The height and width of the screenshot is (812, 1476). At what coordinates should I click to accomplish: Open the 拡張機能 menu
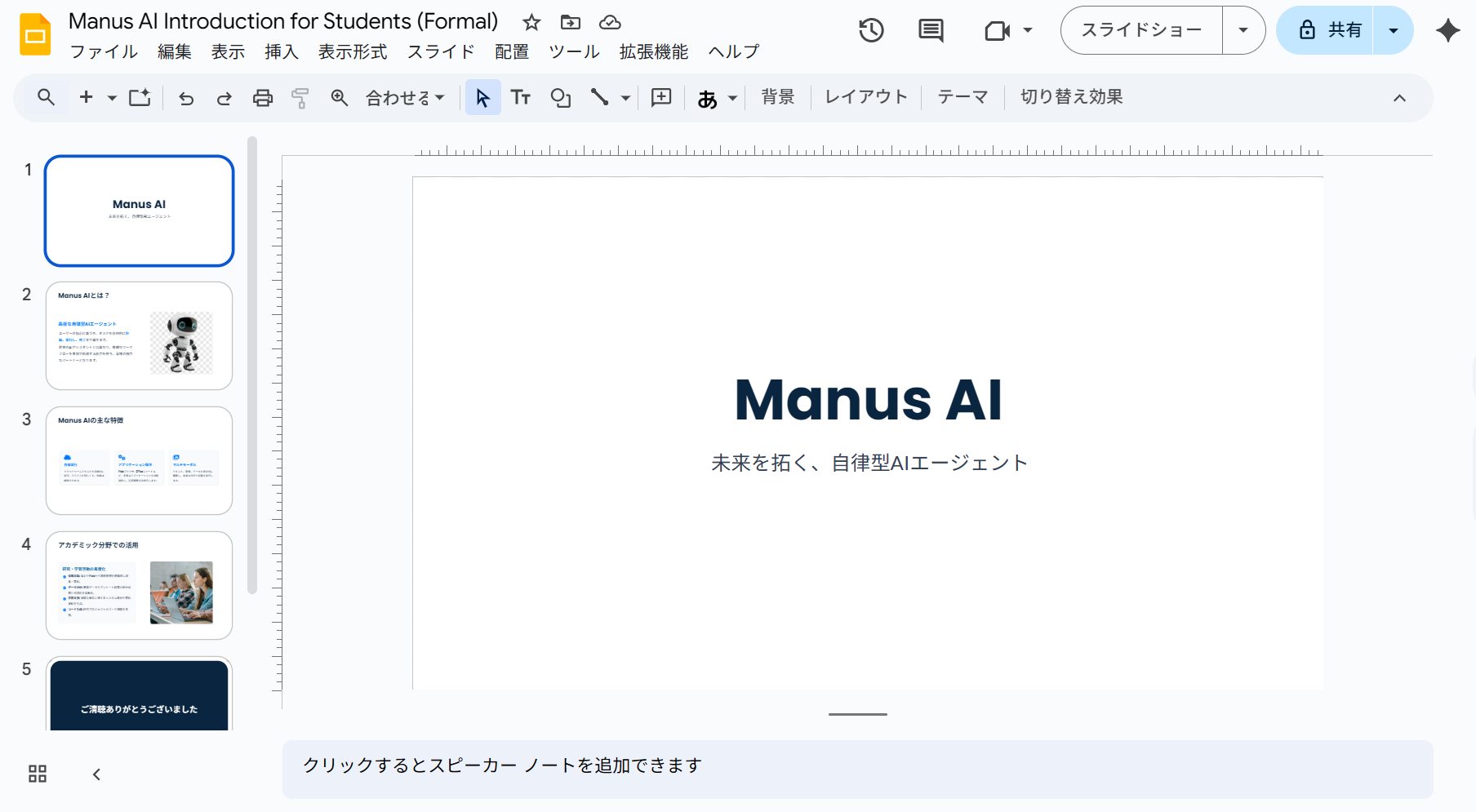[x=653, y=52]
